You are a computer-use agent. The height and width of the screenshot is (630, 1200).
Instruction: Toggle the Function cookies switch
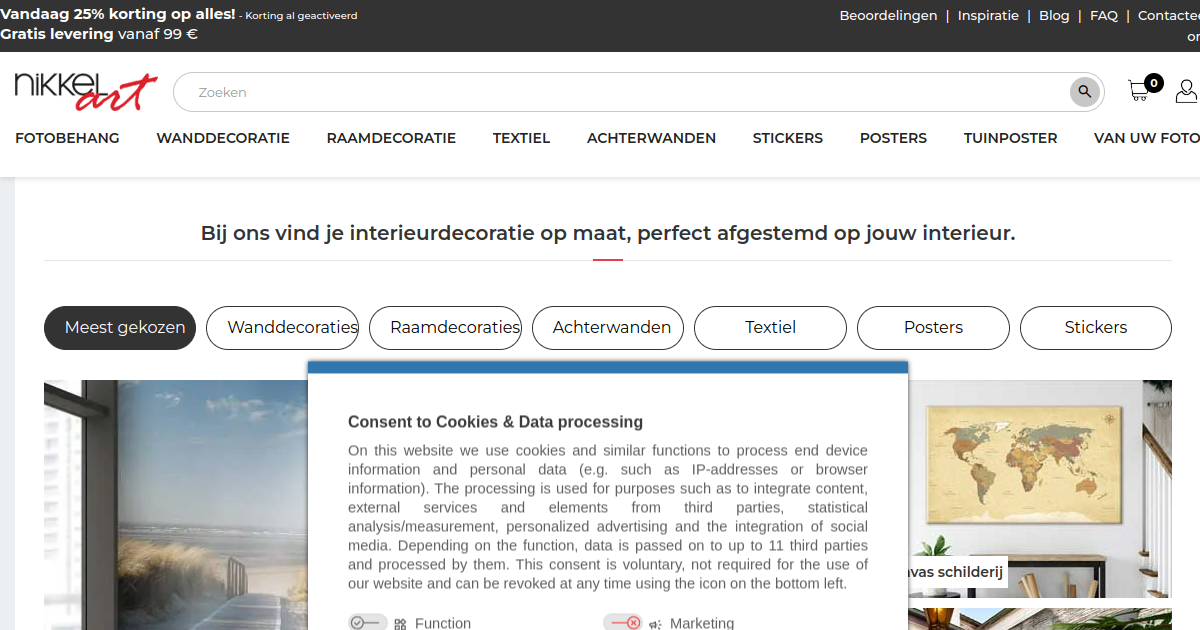click(367, 623)
